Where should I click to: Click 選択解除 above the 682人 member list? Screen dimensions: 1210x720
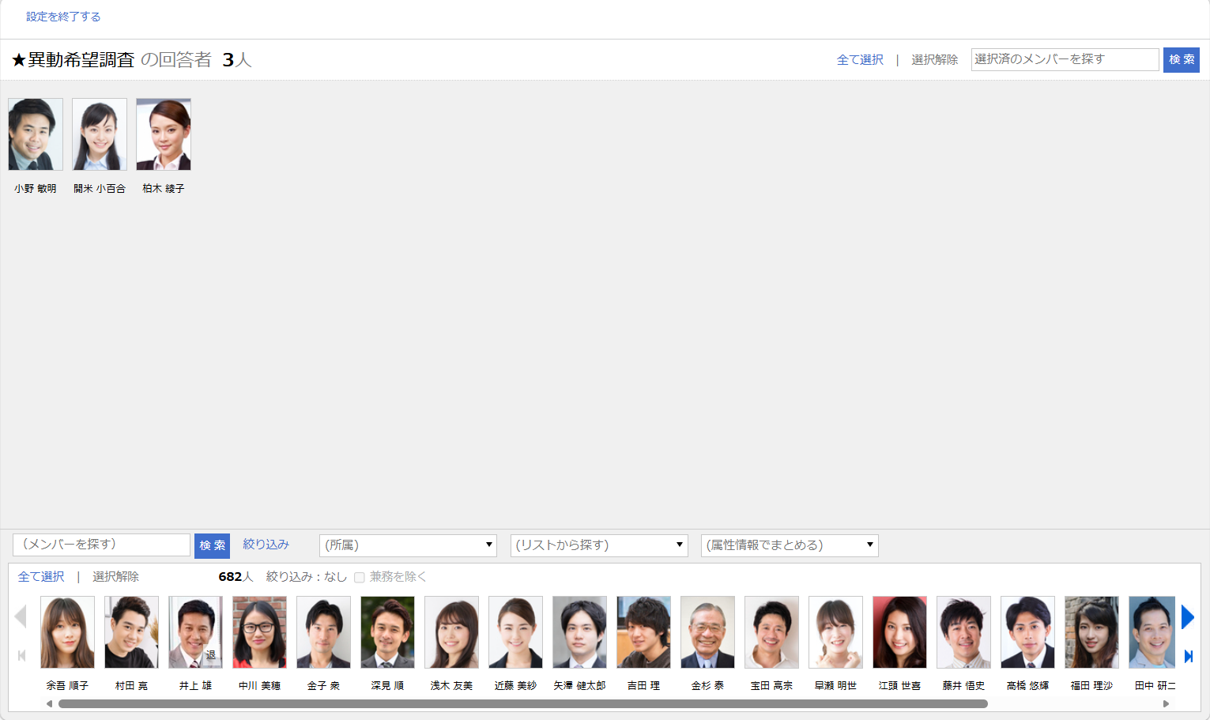(x=116, y=577)
